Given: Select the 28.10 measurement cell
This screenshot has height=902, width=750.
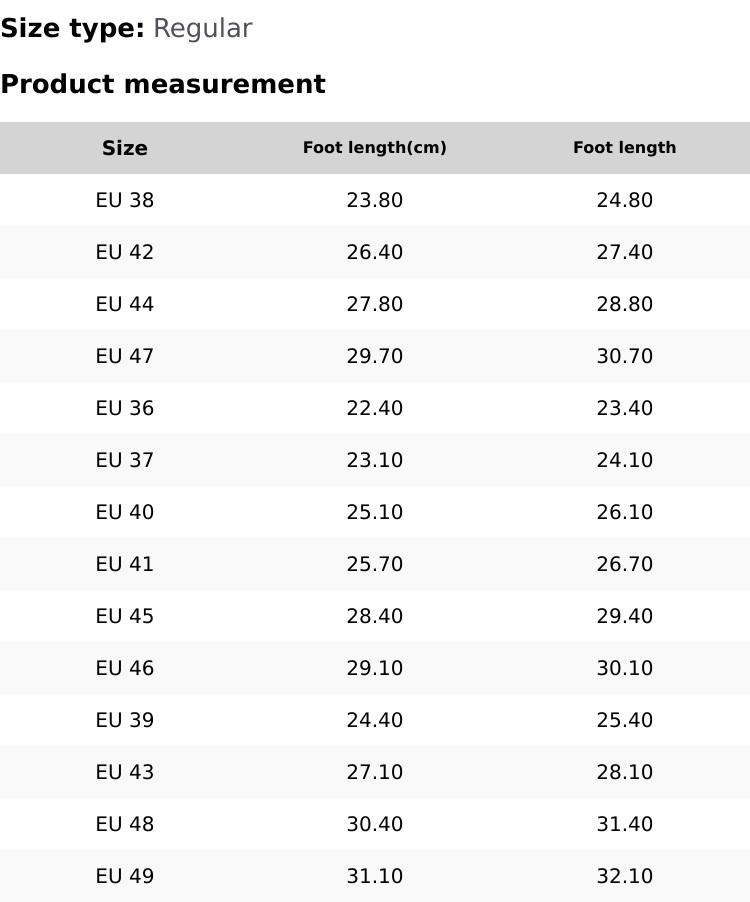Looking at the screenshot, I should tap(625, 772).
